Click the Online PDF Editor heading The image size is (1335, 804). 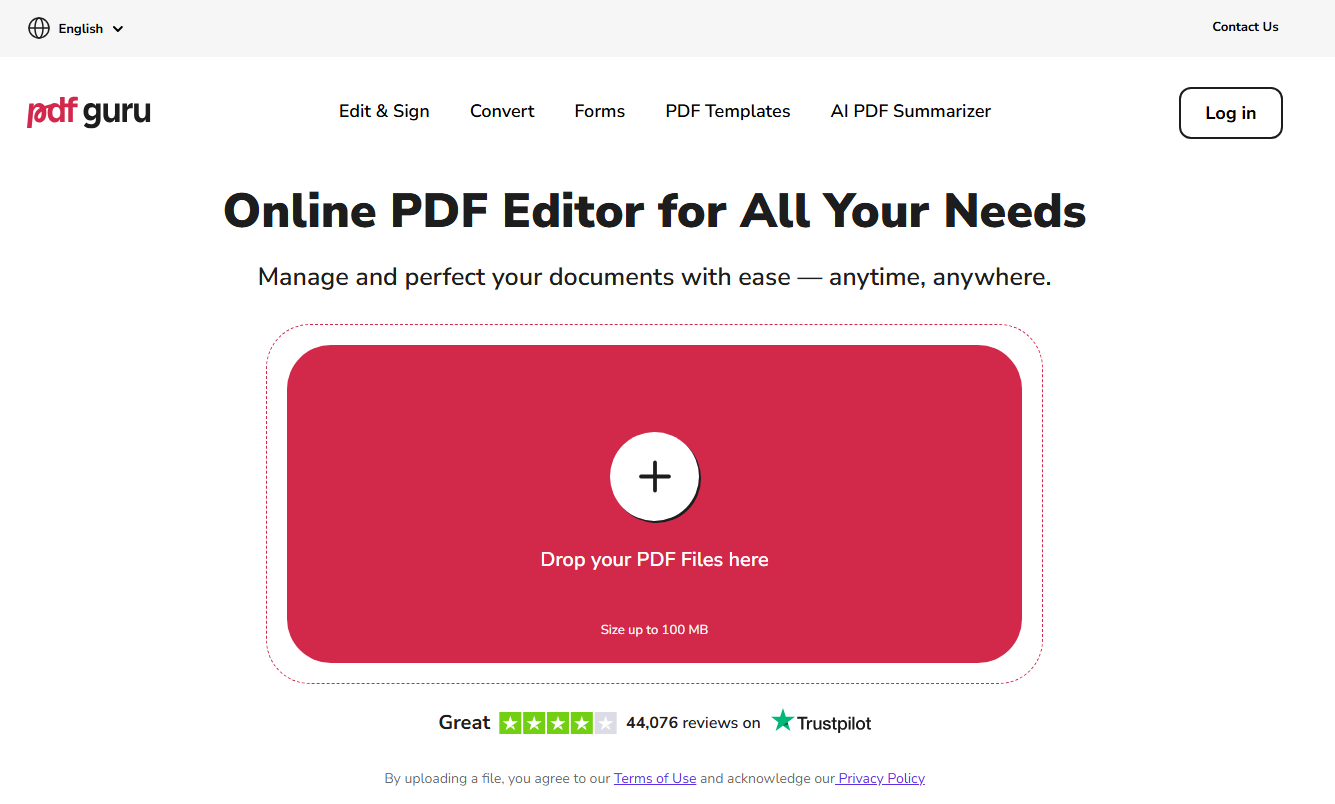pyautogui.click(x=655, y=211)
